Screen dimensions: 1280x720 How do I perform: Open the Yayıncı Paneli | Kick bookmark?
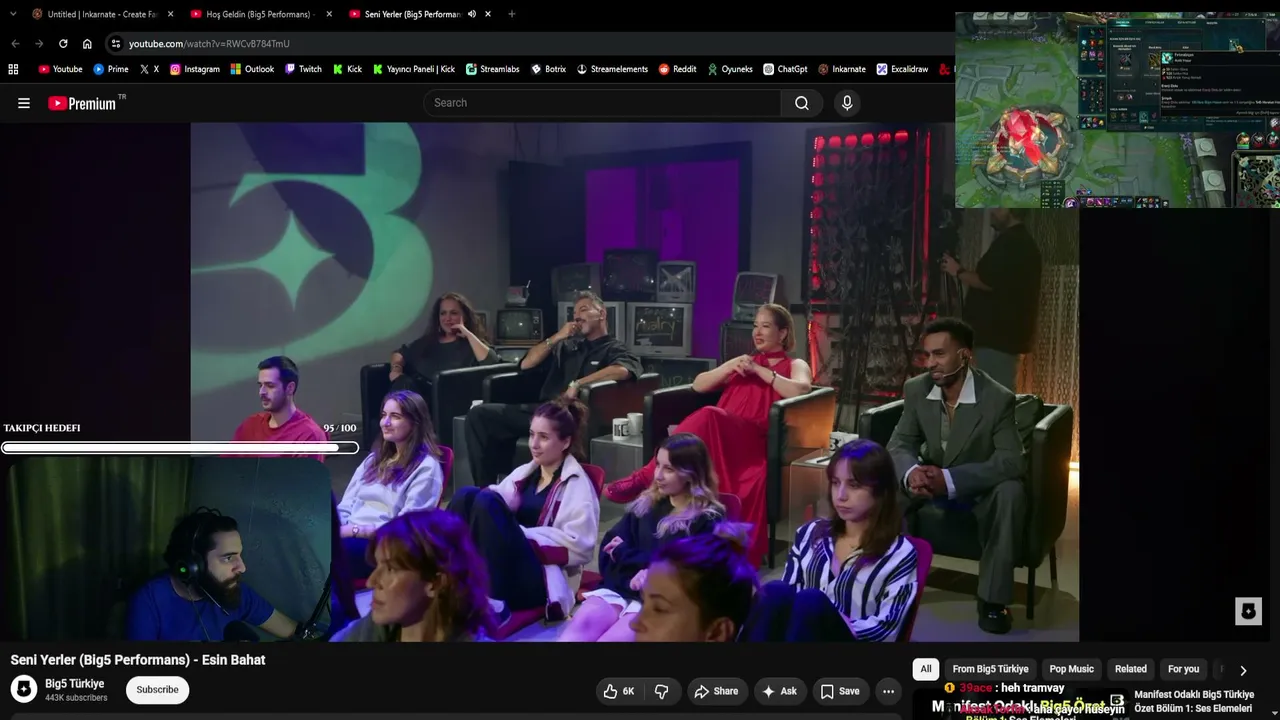click(x=413, y=69)
